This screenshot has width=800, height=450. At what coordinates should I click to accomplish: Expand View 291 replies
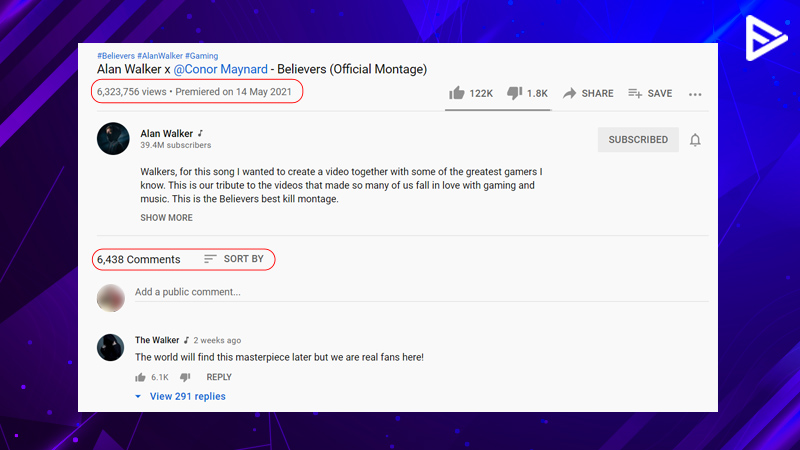pyautogui.click(x=181, y=396)
